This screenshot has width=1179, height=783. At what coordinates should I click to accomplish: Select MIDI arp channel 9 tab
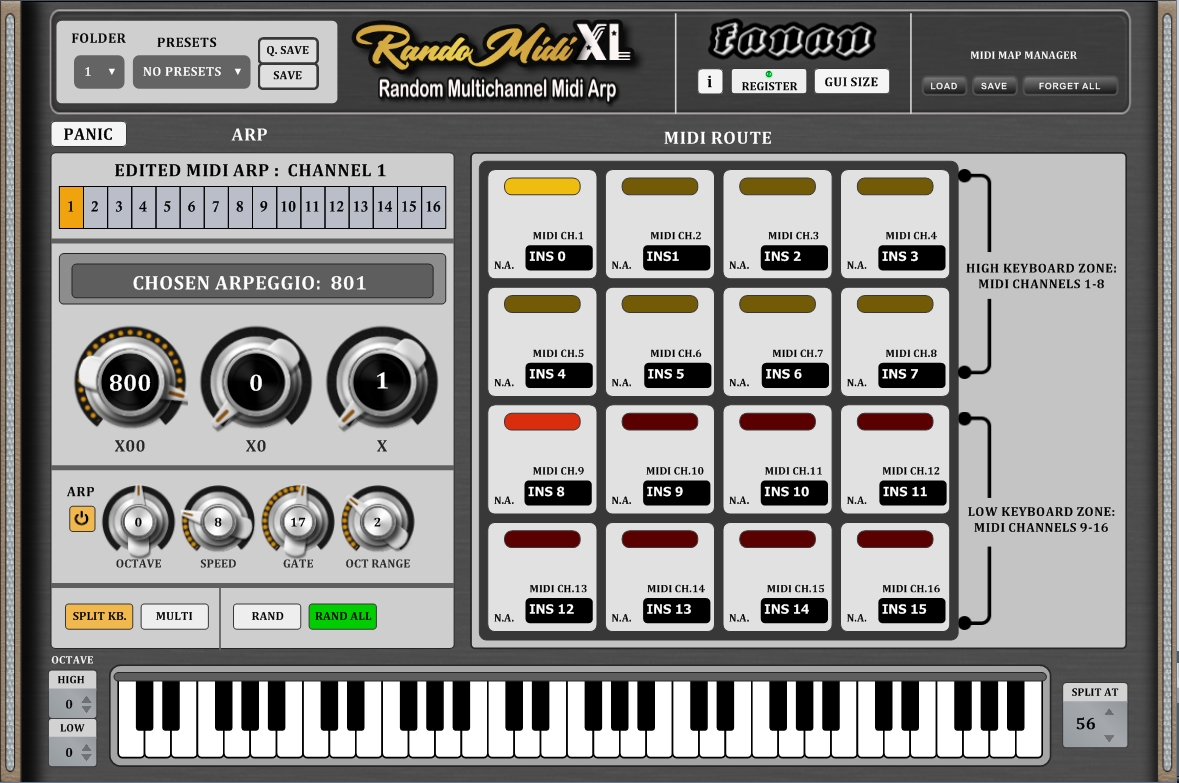[x=264, y=207]
